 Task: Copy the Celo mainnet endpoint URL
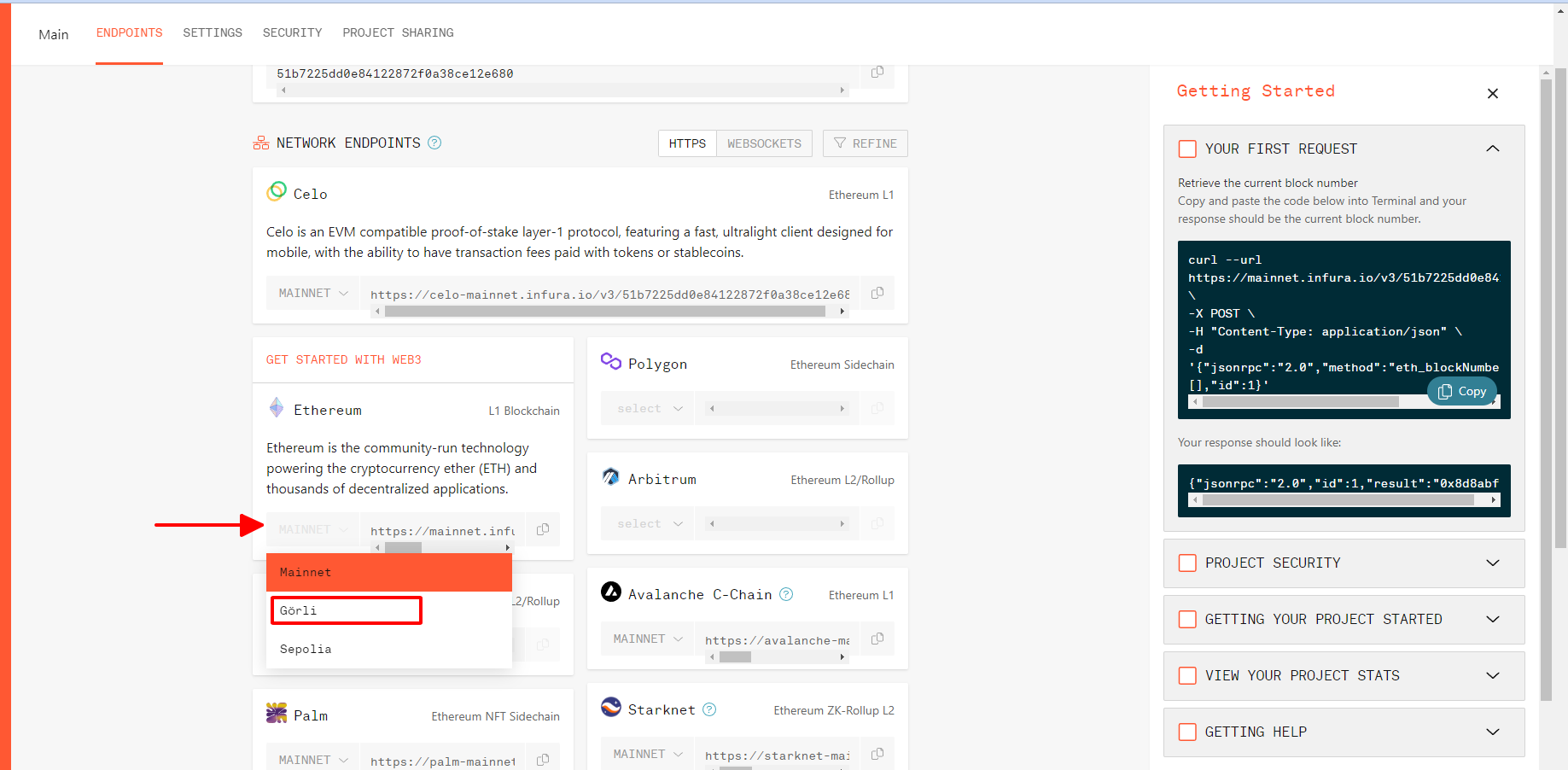tap(877, 293)
